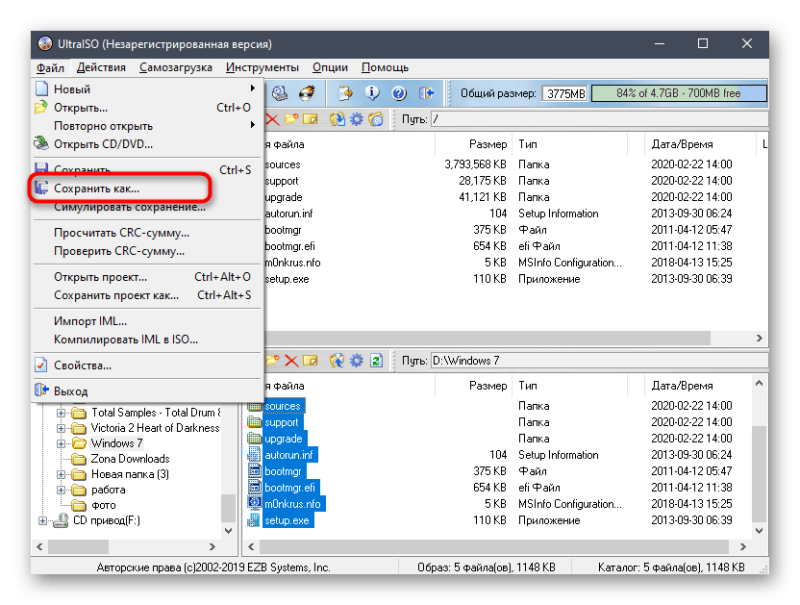Open the Помощь menu
Viewport: 800px width, 605px height.
pos(385,67)
